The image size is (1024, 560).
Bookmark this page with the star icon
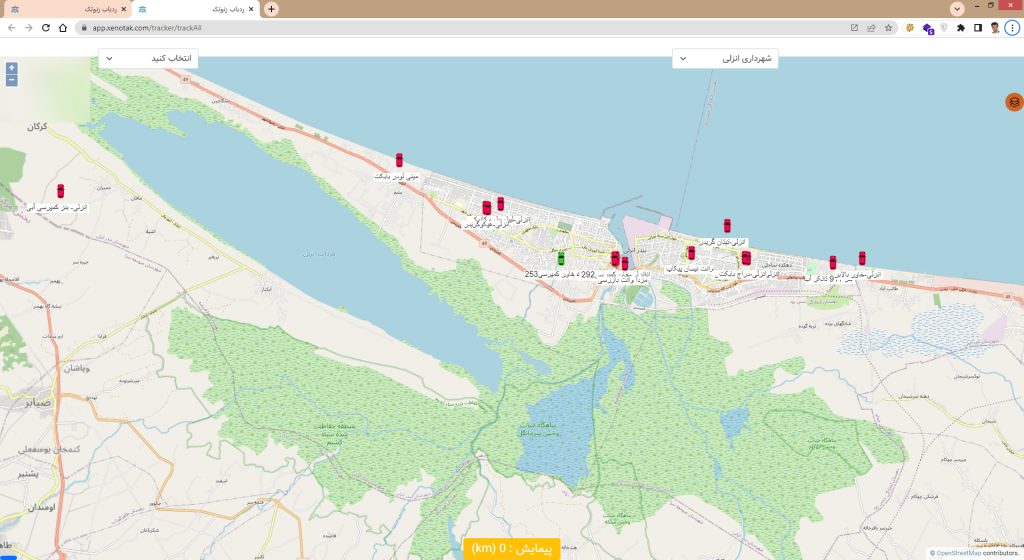coord(888,28)
